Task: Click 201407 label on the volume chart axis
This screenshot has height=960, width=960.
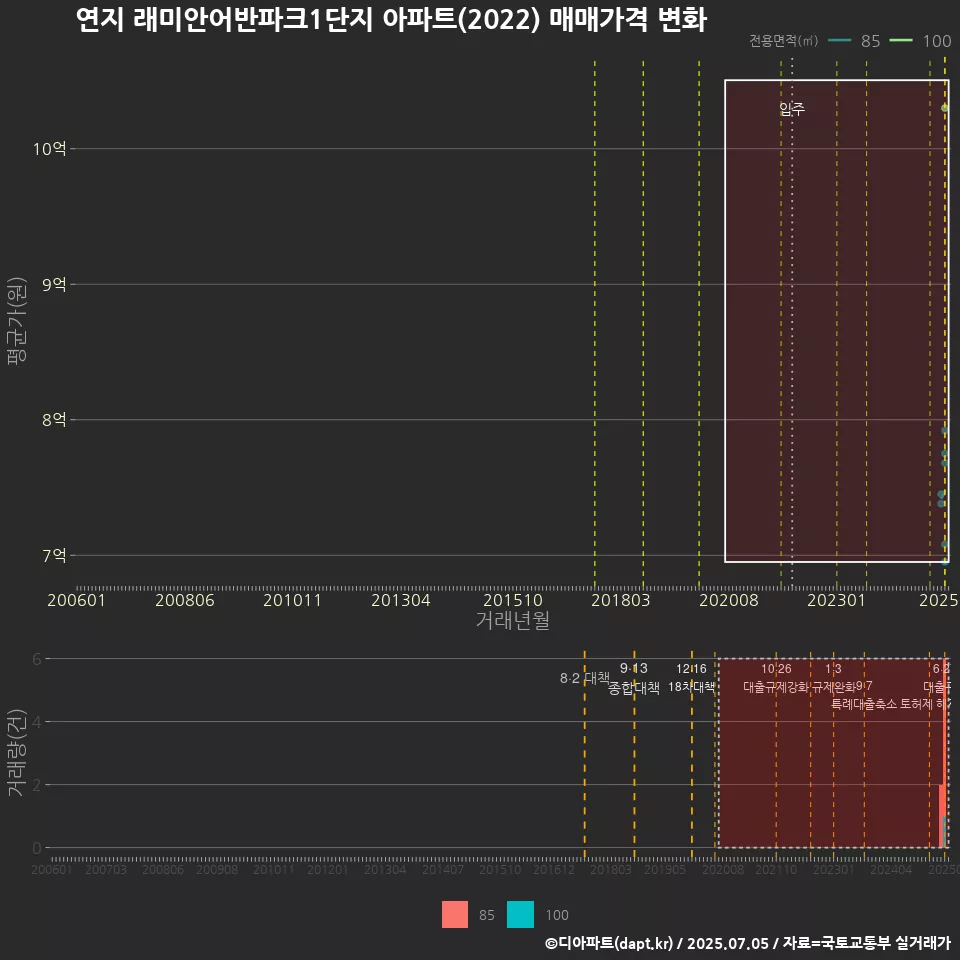Action: pyautogui.click(x=443, y=869)
